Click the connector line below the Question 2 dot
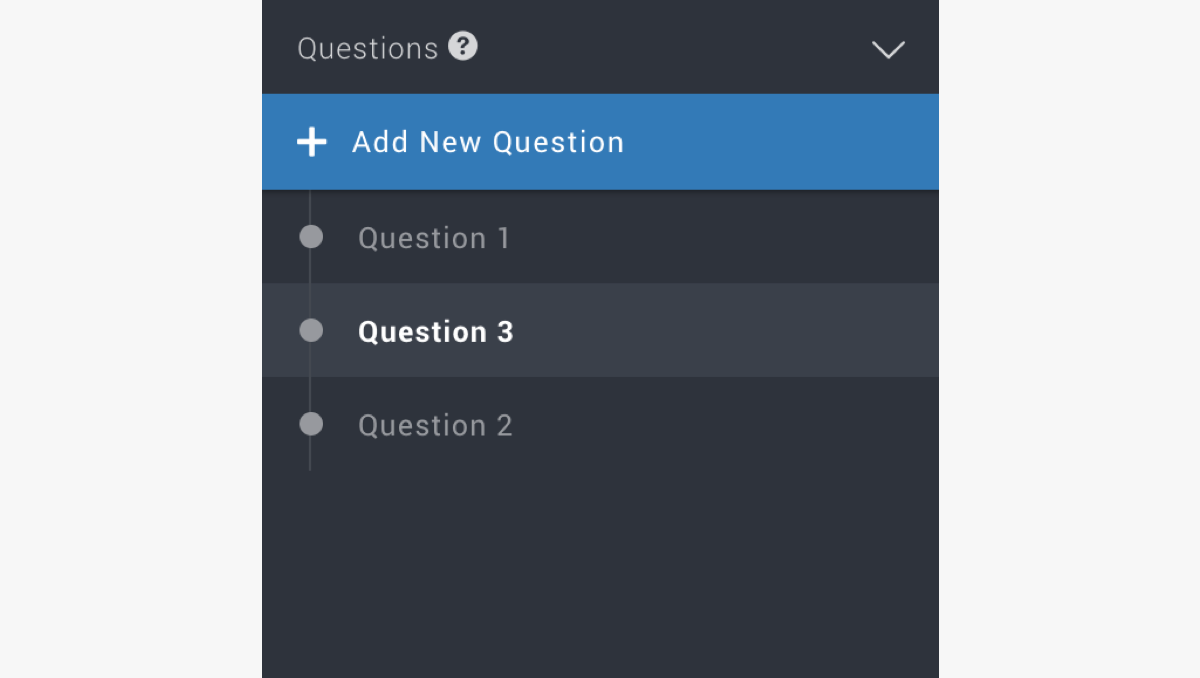 pyautogui.click(x=310, y=453)
